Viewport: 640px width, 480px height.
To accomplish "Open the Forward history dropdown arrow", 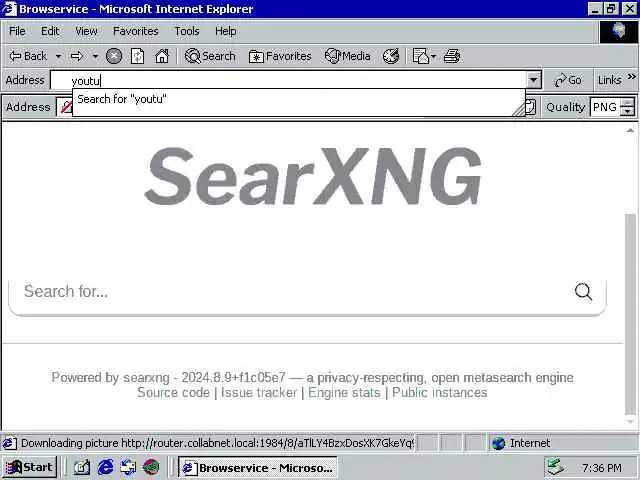I will tap(95, 56).
